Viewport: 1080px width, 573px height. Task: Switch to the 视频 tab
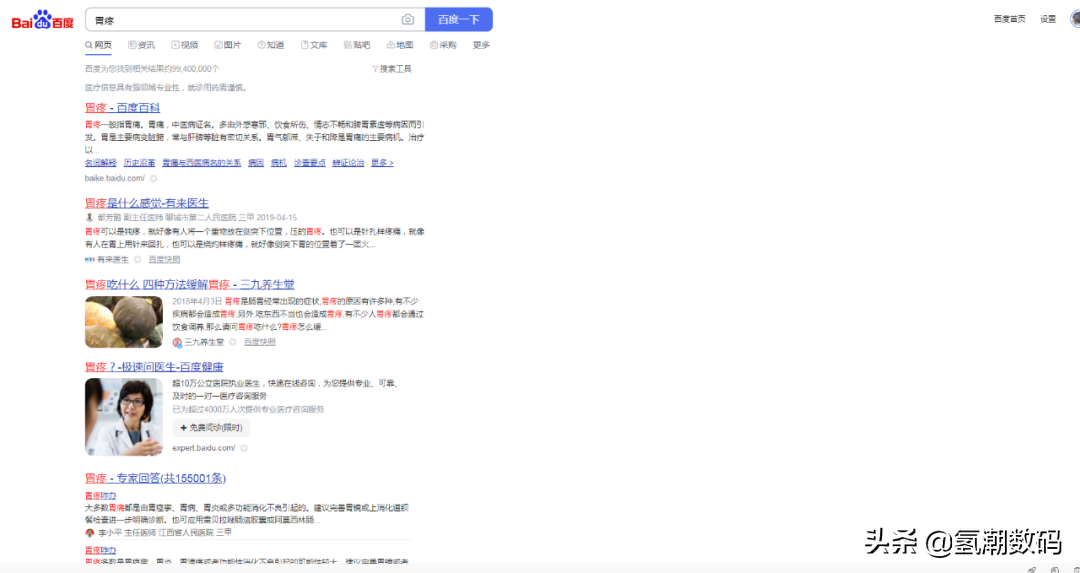185,45
